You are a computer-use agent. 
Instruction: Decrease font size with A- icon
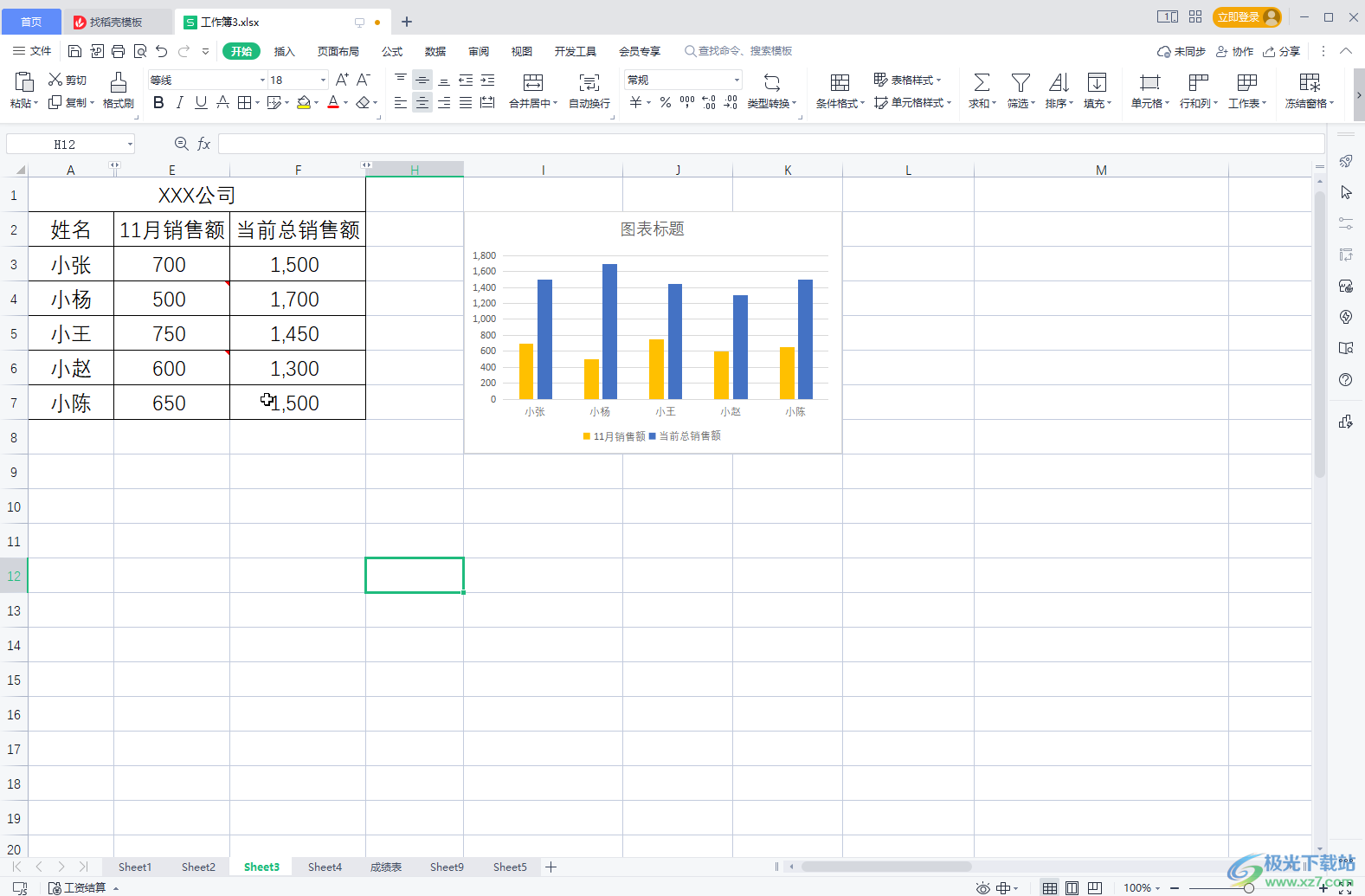point(364,80)
